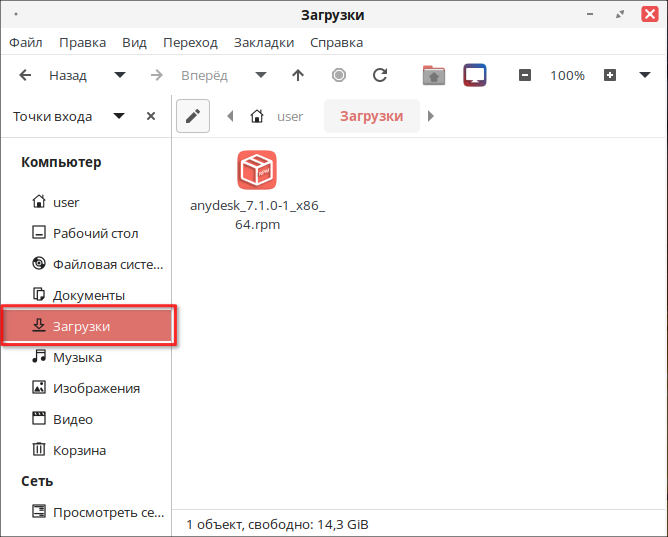This screenshot has width=668, height=537.
Task: Click the Загрузки breadcrumb path button
Action: pyautogui.click(x=371, y=116)
